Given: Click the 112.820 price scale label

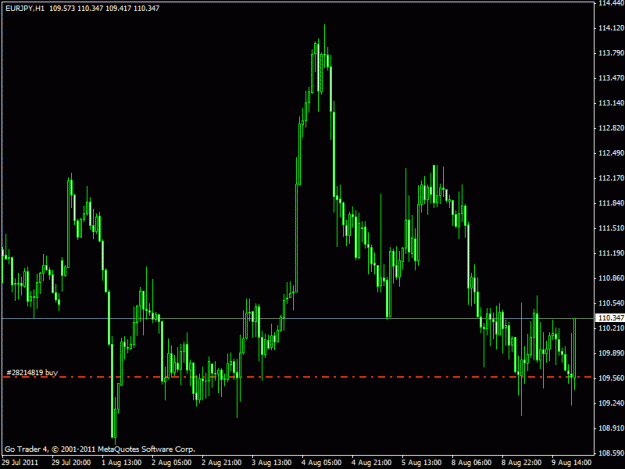Looking at the screenshot, I should pyautogui.click(x=611, y=128).
